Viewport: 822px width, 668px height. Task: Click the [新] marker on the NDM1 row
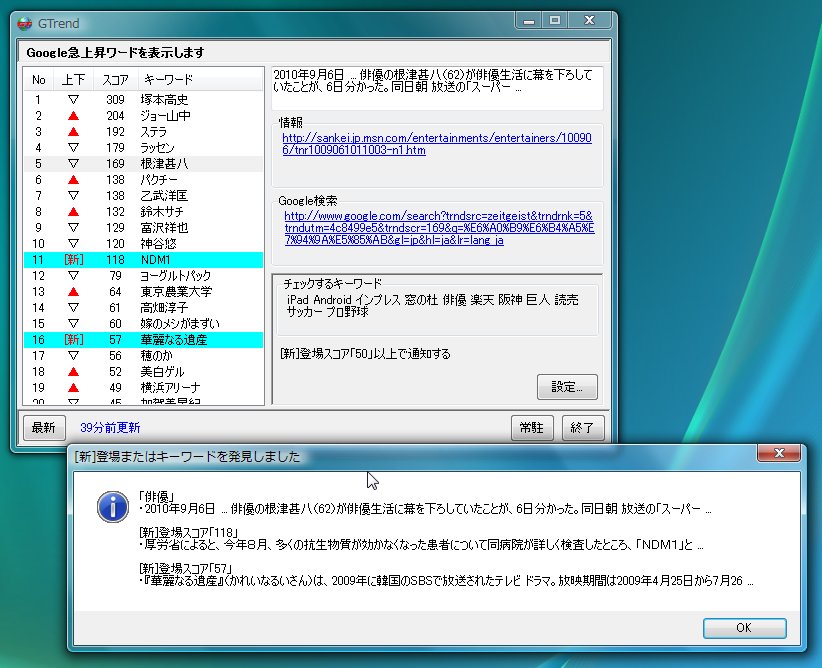coord(74,260)
